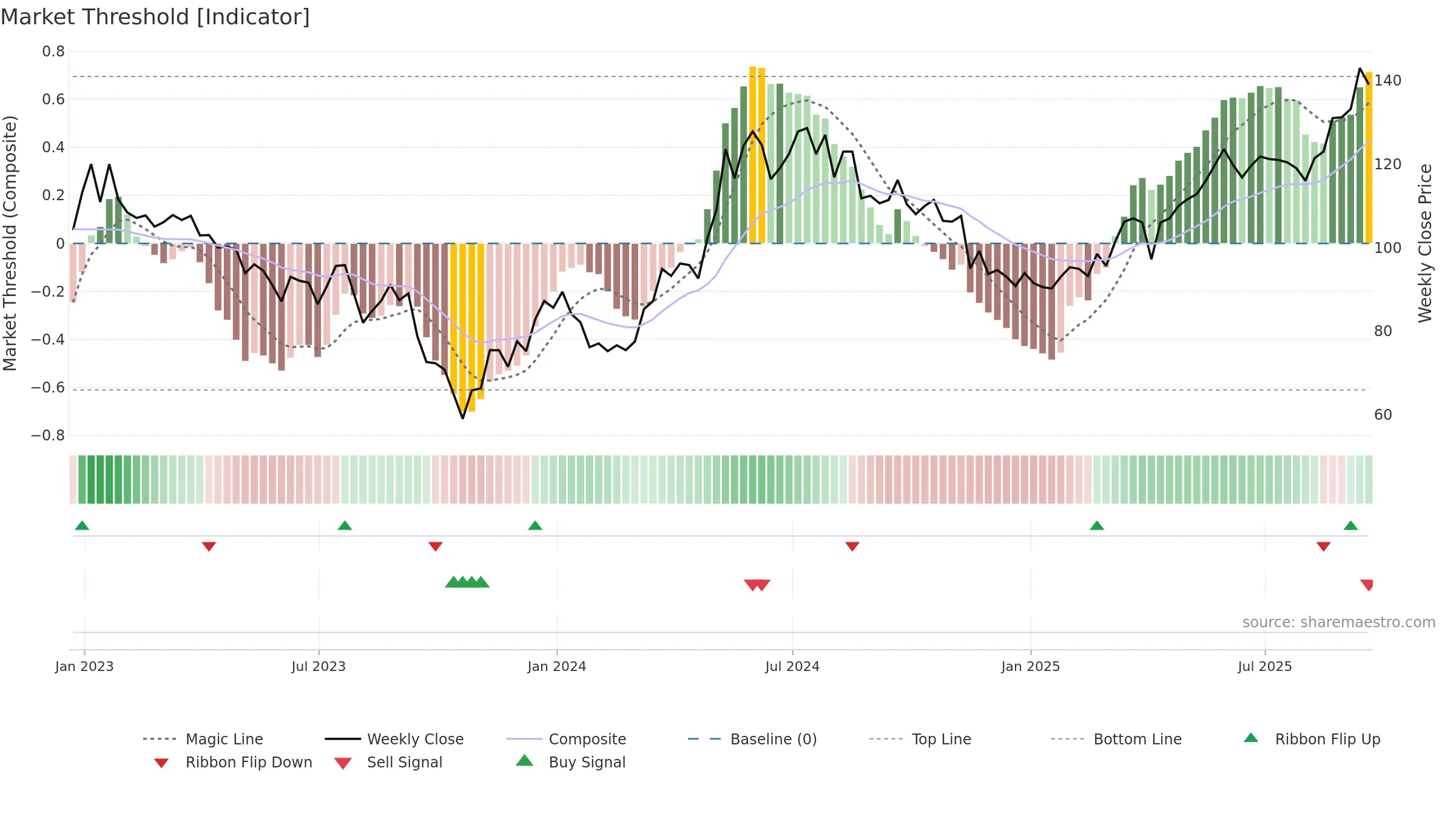
Task: Click the Jan 2024 axis label
Action: pyautogui.click(x=557, y=666)
